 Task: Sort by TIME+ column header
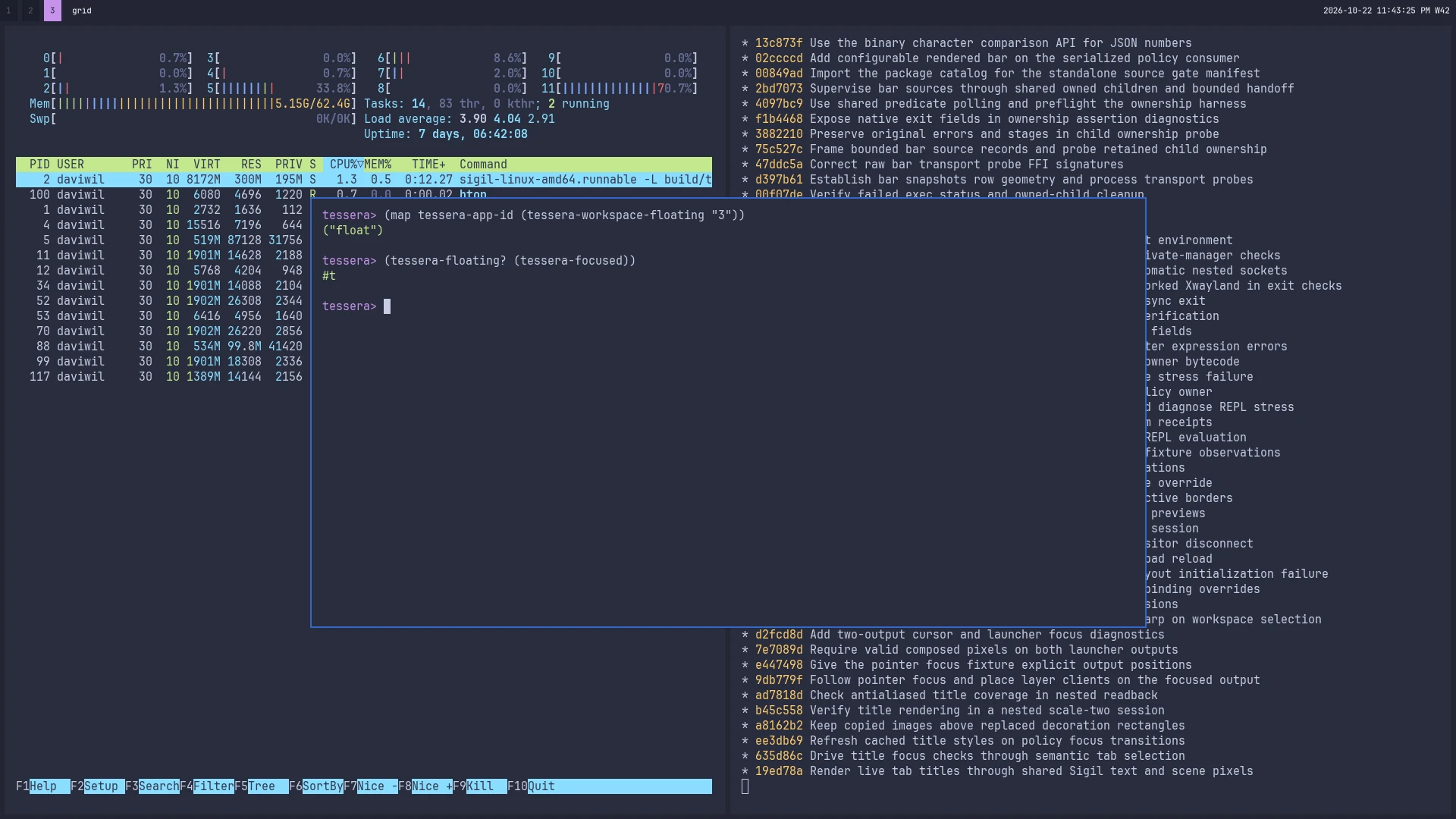point(428,165)
